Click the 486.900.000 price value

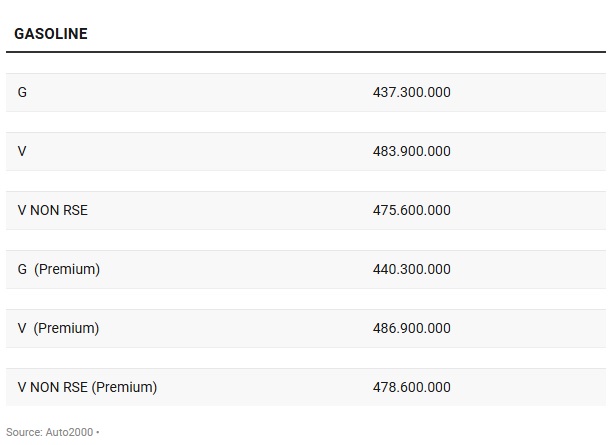click(411, 328)
